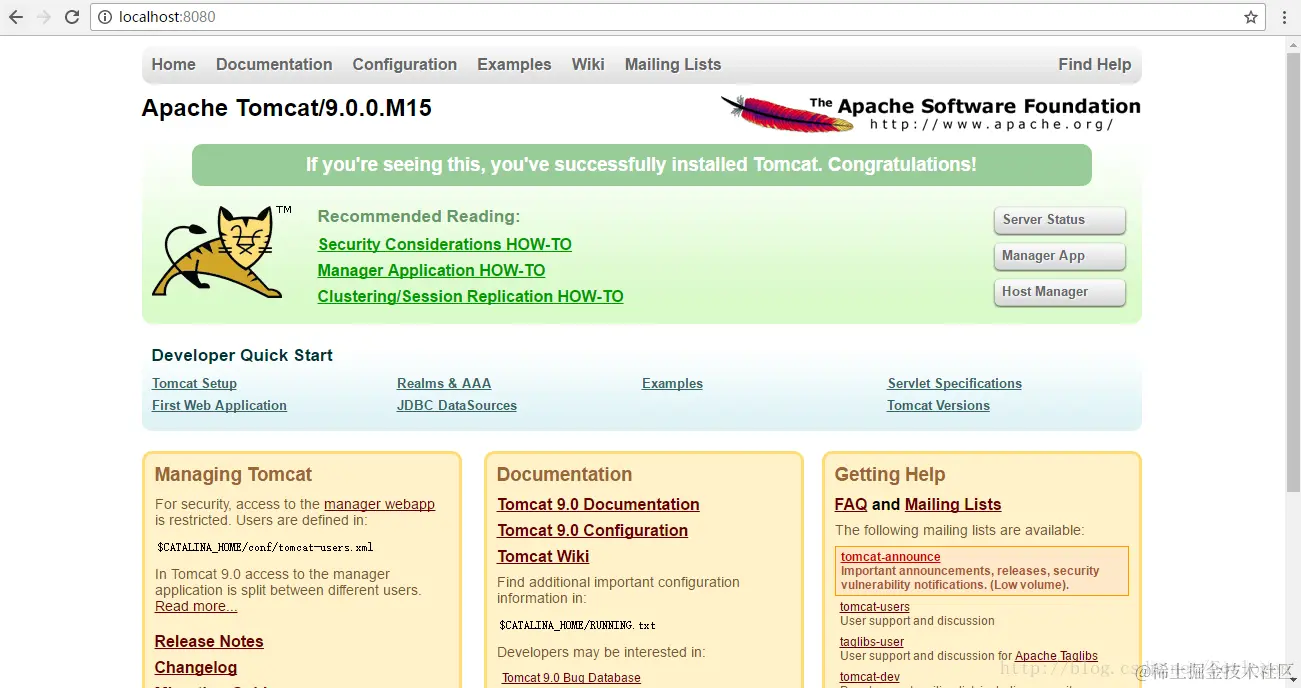Click the Managing Tomcat heading
Viewport: 1301px width, 688px height.
233,474
